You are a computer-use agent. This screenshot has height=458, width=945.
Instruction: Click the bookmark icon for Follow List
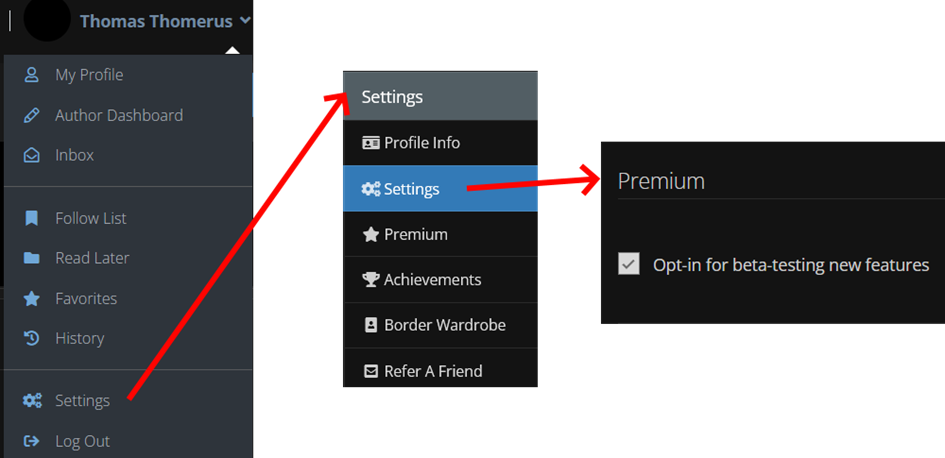[31, 218]
